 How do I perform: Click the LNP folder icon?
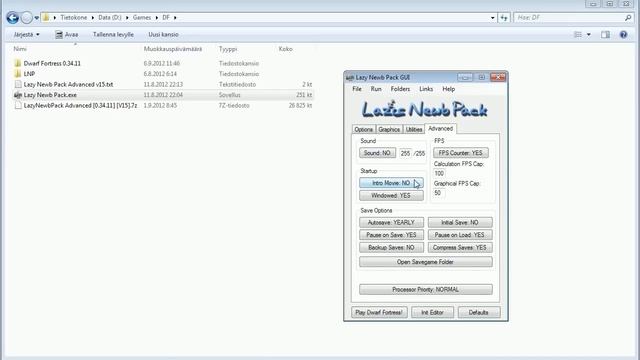pyautogui.click(x=18, y=74)
